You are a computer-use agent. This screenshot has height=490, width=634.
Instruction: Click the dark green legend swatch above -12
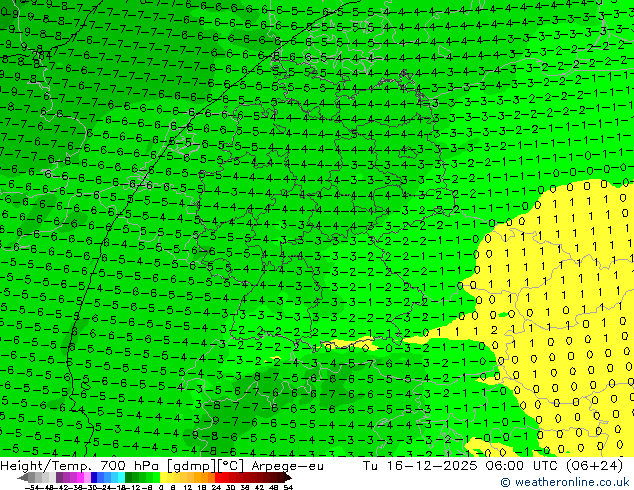[128, 478]
